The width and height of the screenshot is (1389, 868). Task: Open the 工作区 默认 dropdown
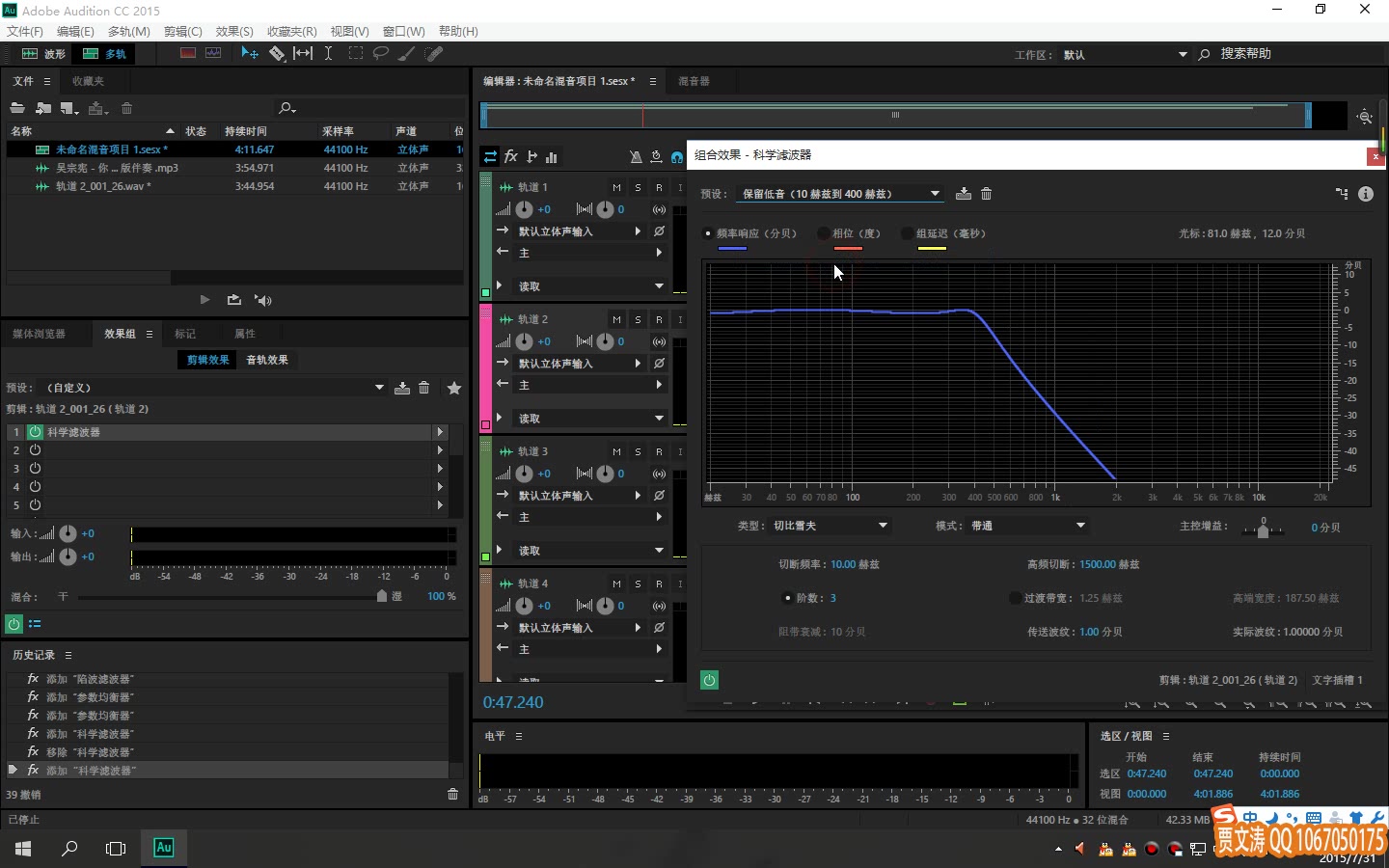(x=1125, y=55)
